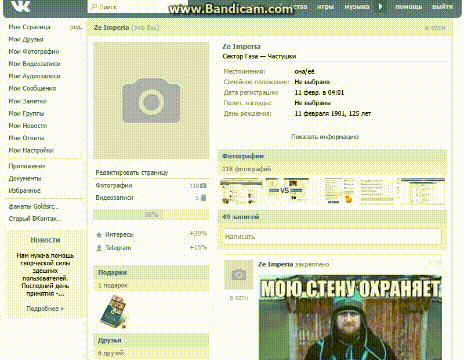The width and height of the screenshot is (464, 360).
Task: Open Мои Ответы in sidebar
Action: pyautogui.click(x=26, y=138)
